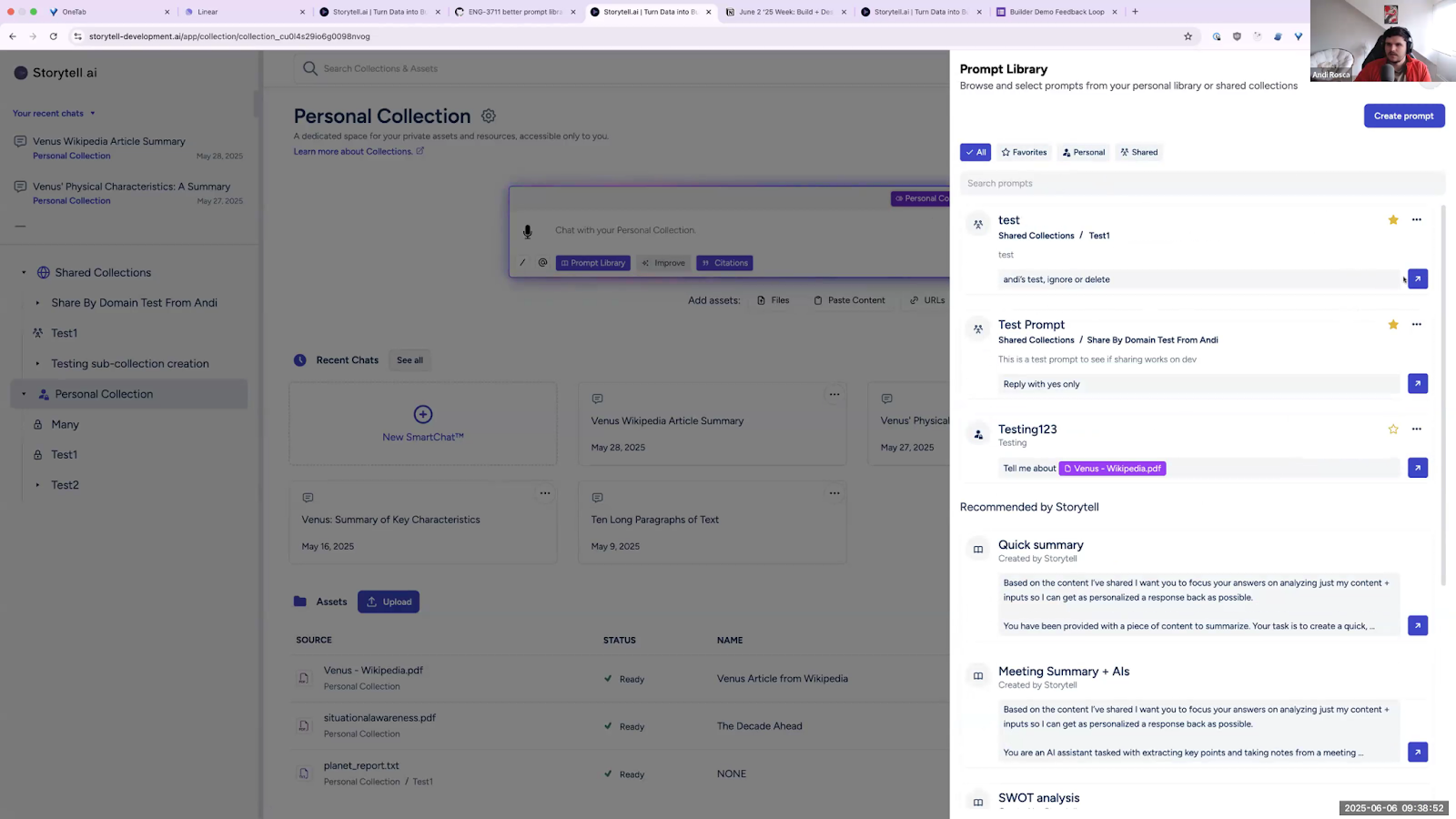Use the Meeting Summary + AIs prompt arrow
Image resolution: width=1456 pixels, height=819 pixels.
tap(1417, 752)
